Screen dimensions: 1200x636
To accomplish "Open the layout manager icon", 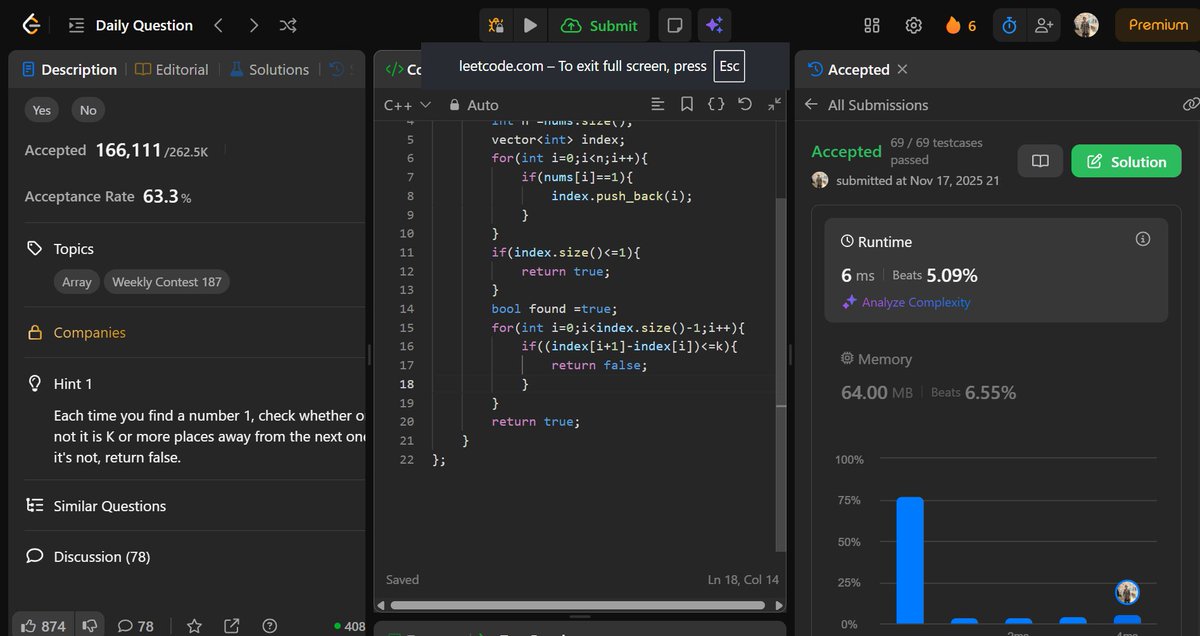I will (x=872, y=25).
